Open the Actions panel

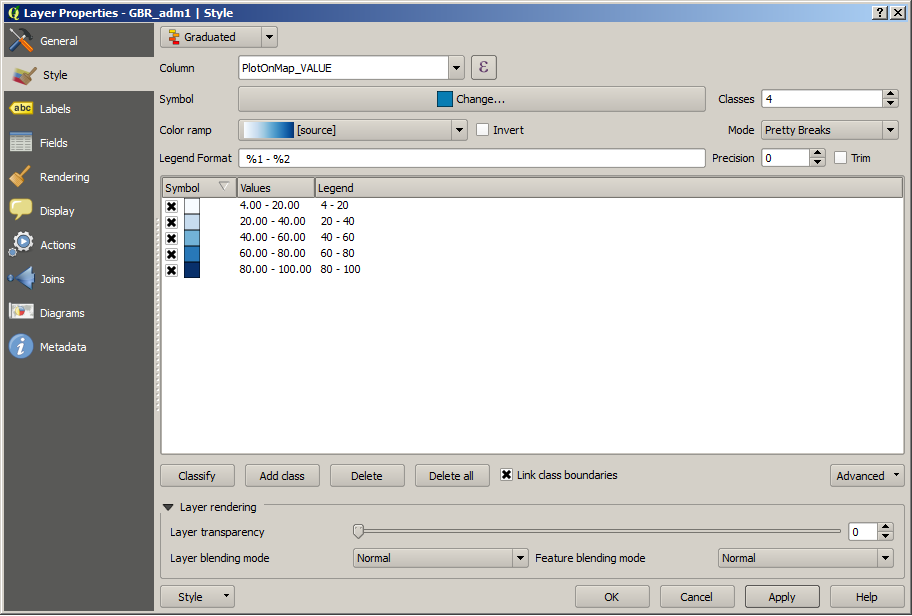56,244
